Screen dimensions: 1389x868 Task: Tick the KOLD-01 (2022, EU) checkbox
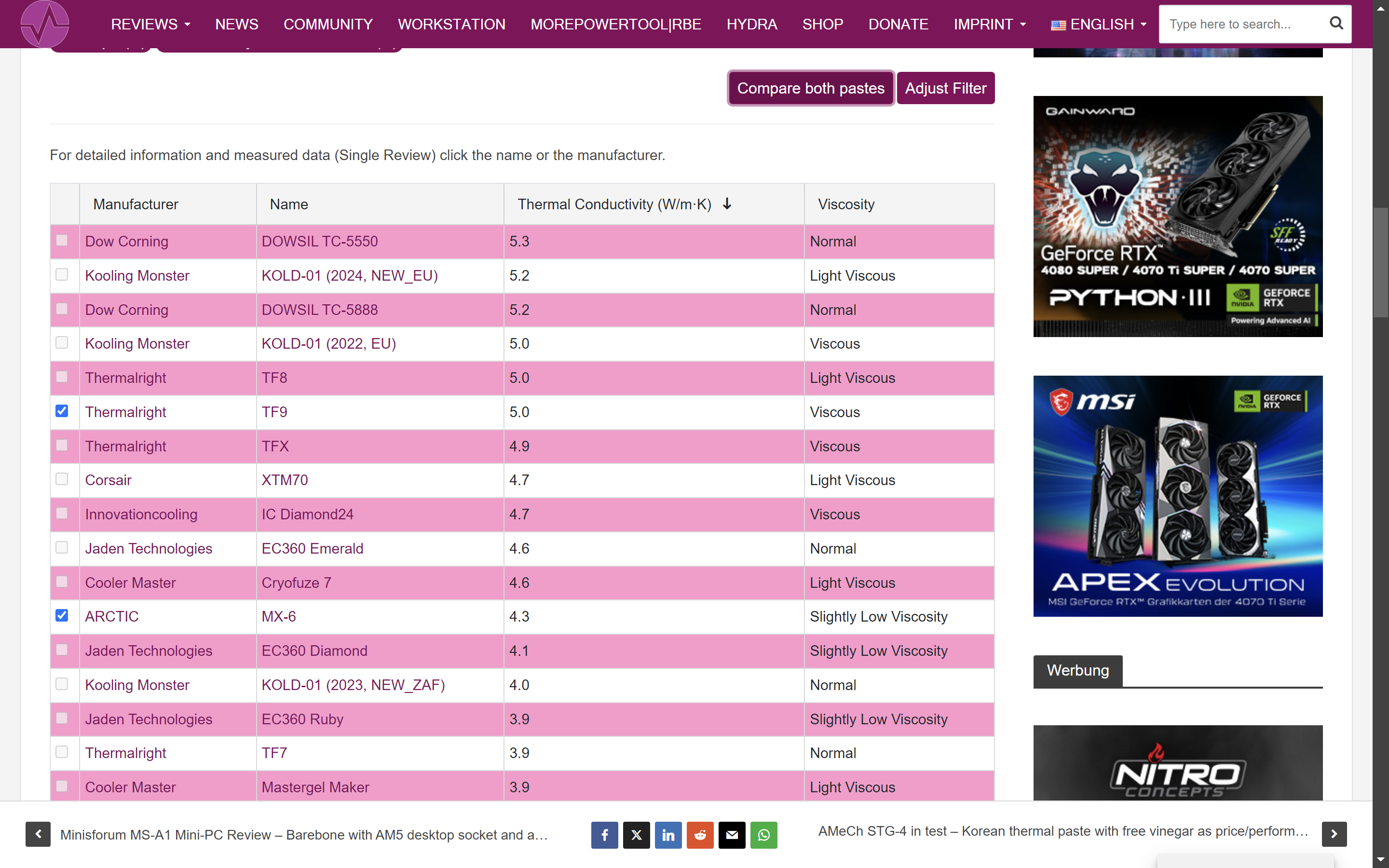[x=62, y=342]
